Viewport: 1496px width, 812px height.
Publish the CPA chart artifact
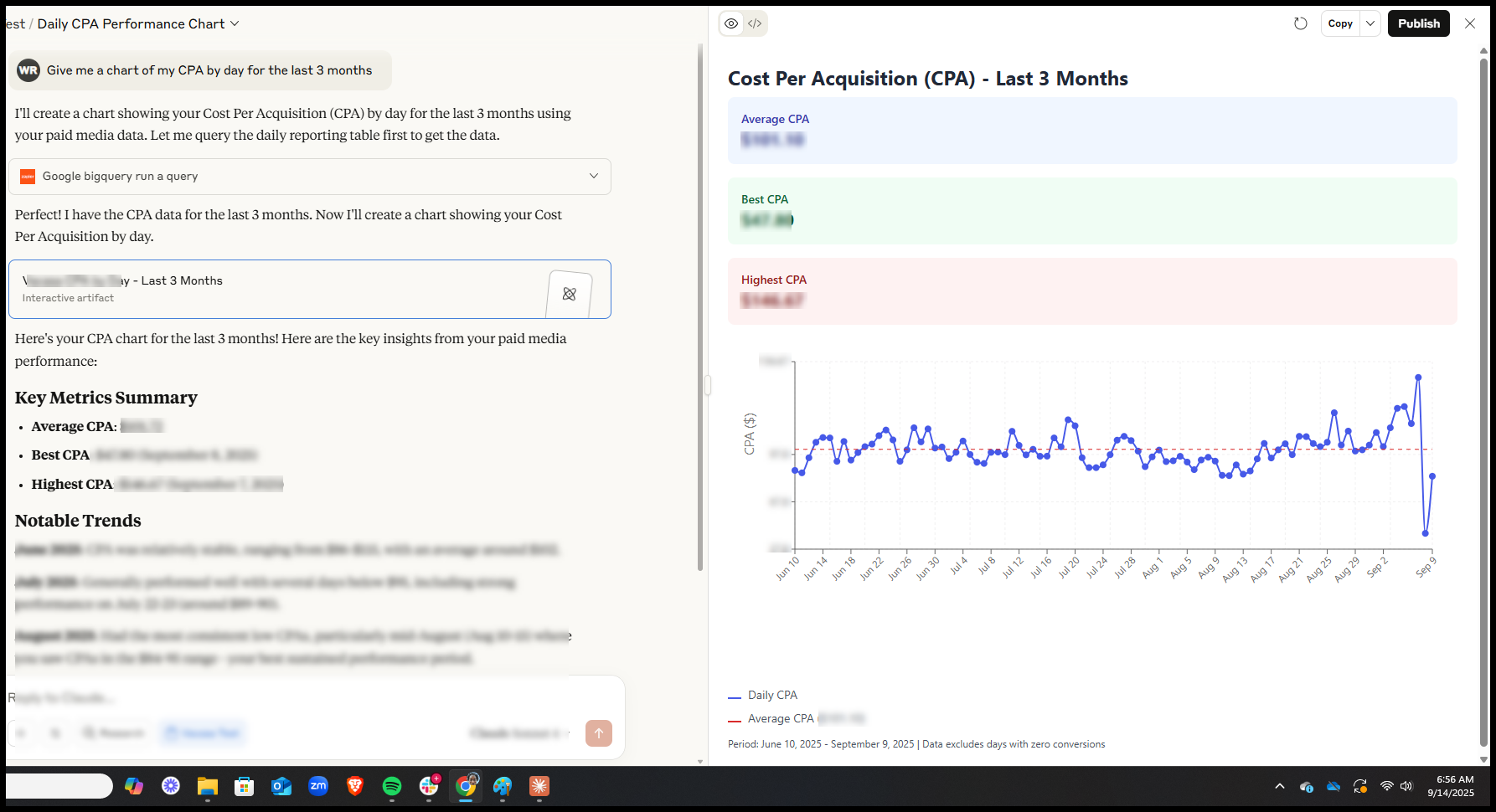click(1418, 23)
